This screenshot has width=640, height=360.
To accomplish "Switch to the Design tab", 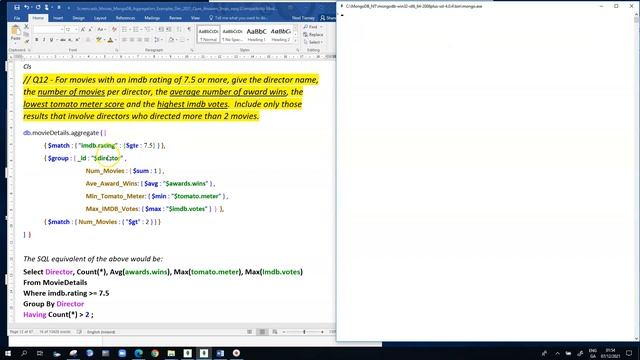I will tap(78, 18).
